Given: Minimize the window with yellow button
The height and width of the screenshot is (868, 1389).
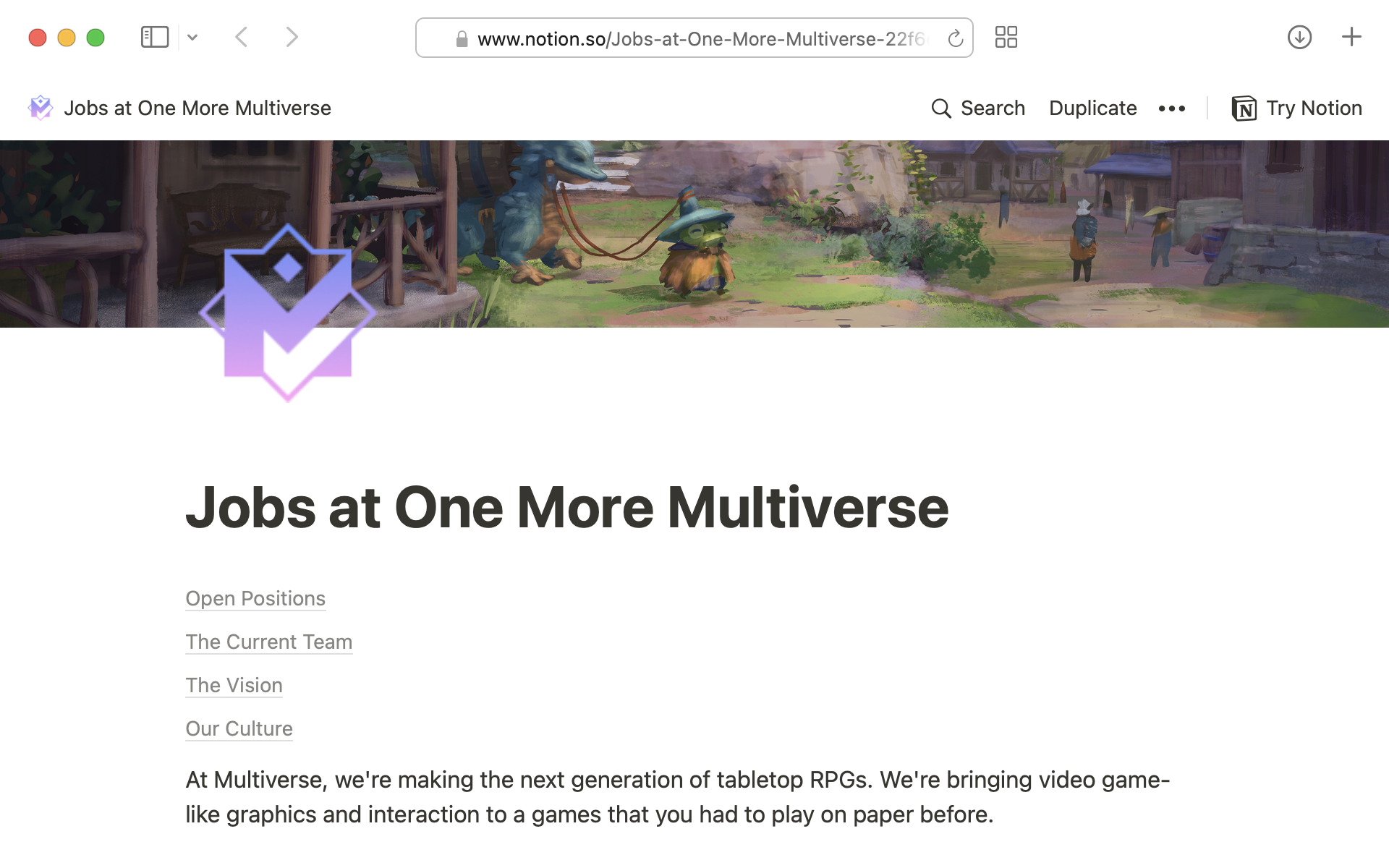Looking at the screenshot, I should [67, 38].
